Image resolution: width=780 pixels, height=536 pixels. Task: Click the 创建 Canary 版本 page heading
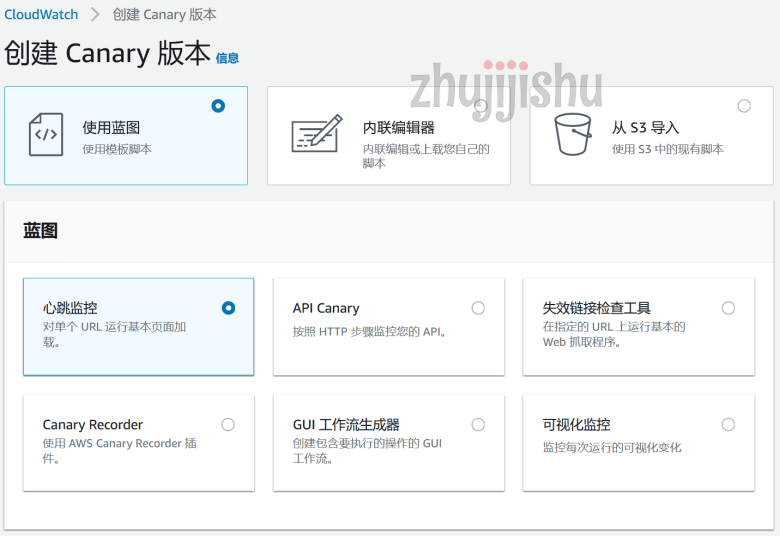107,53
